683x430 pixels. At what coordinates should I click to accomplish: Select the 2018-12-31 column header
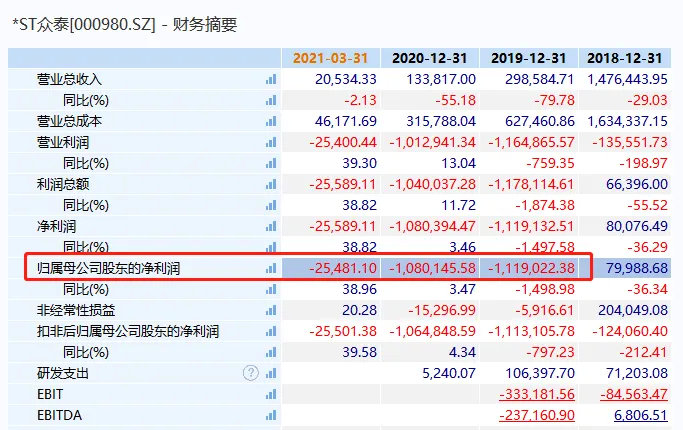(625, 58)
